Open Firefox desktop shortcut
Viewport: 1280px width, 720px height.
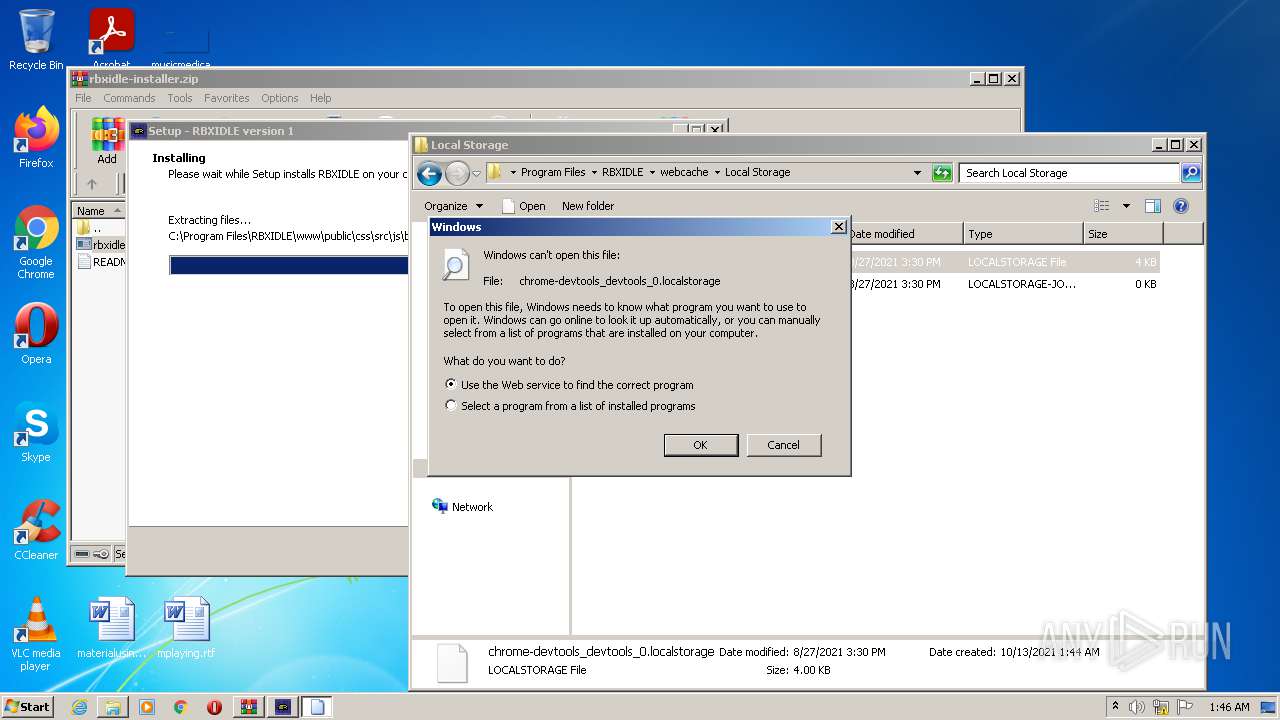coord(36,138)
